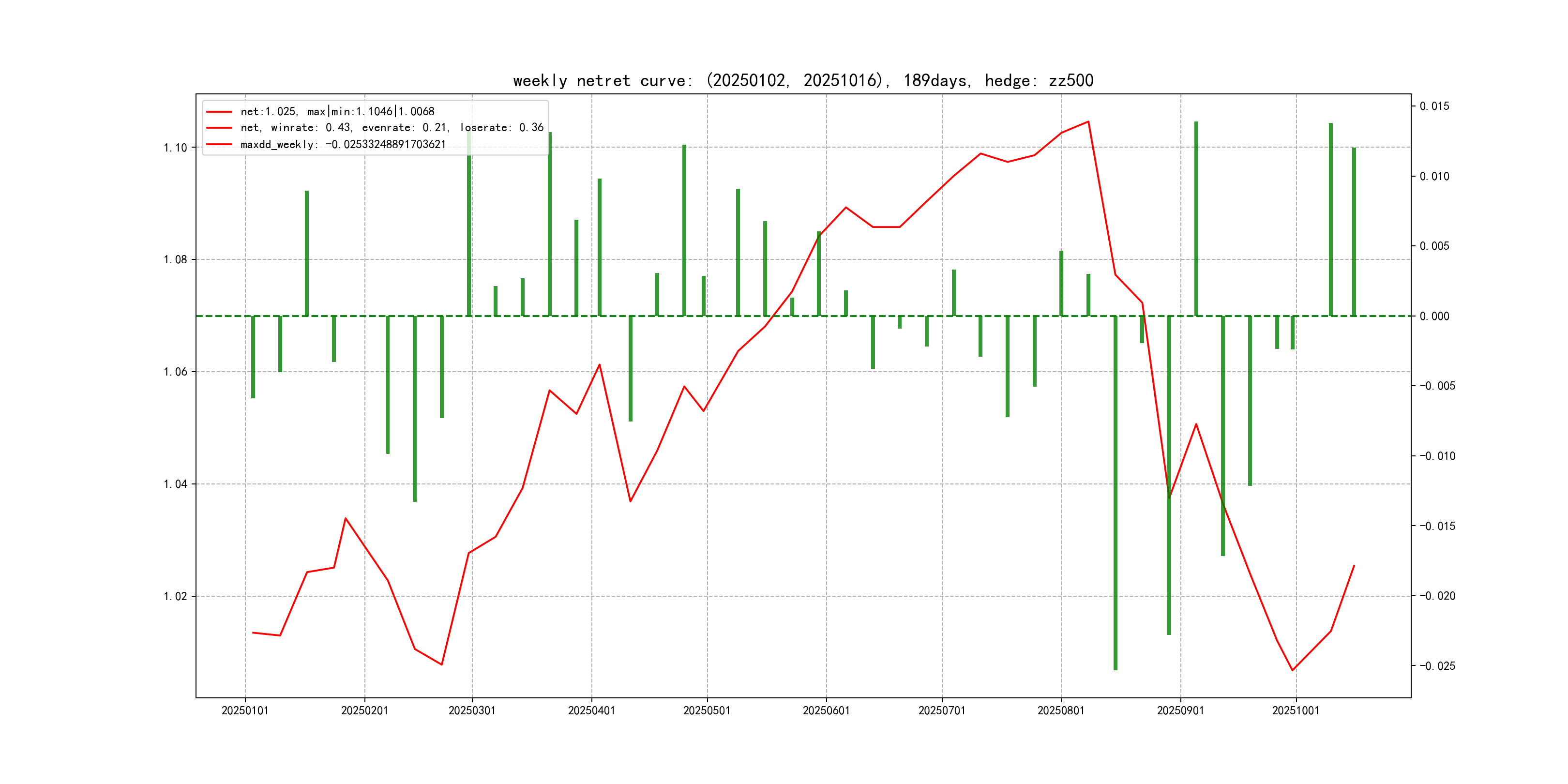Click the left y-axis label 1.02
The height and width of the screenshot is (784, 1568).
tap(175, 597)
